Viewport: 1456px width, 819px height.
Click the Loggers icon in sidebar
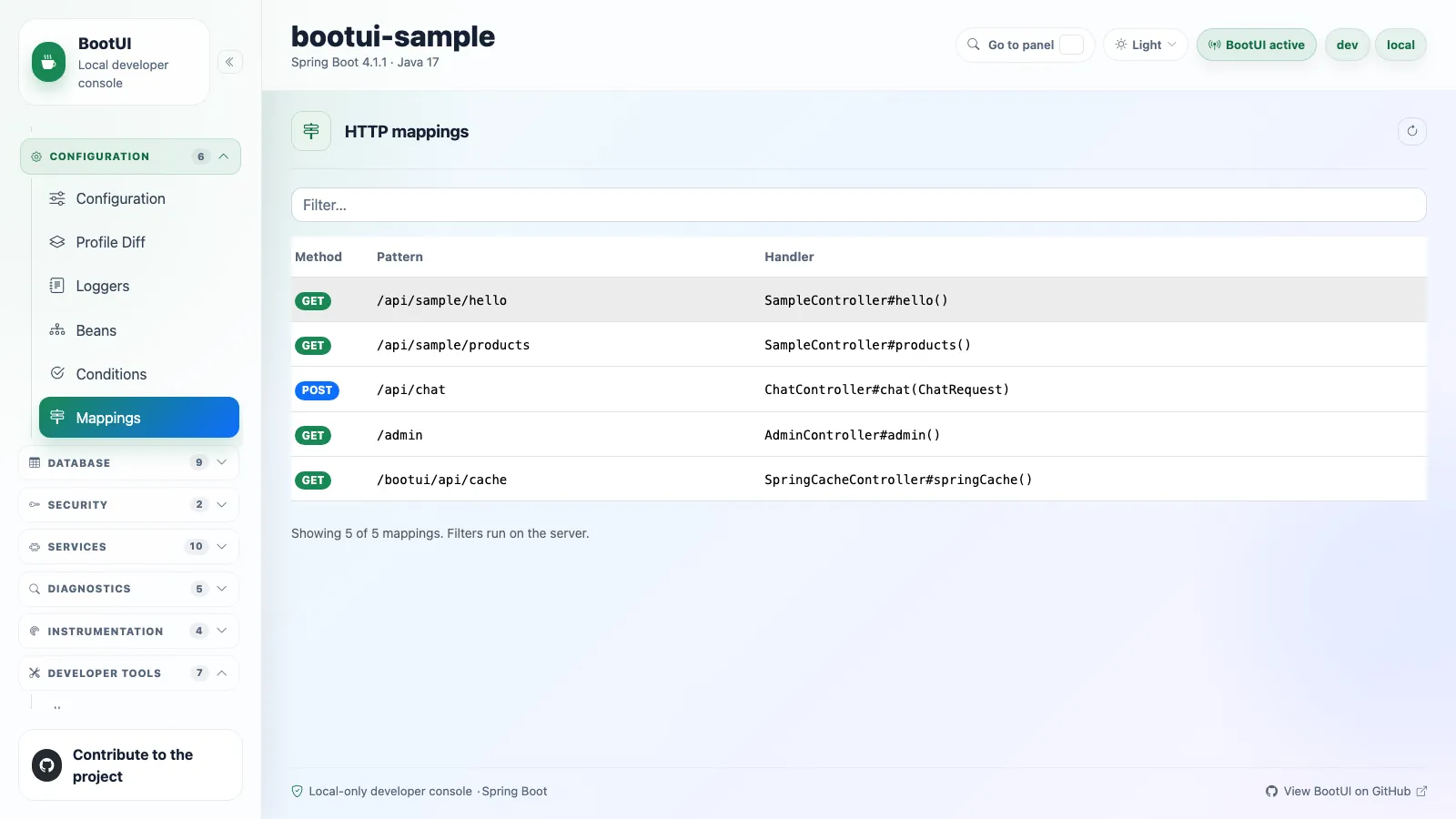(x=57, y=286)
